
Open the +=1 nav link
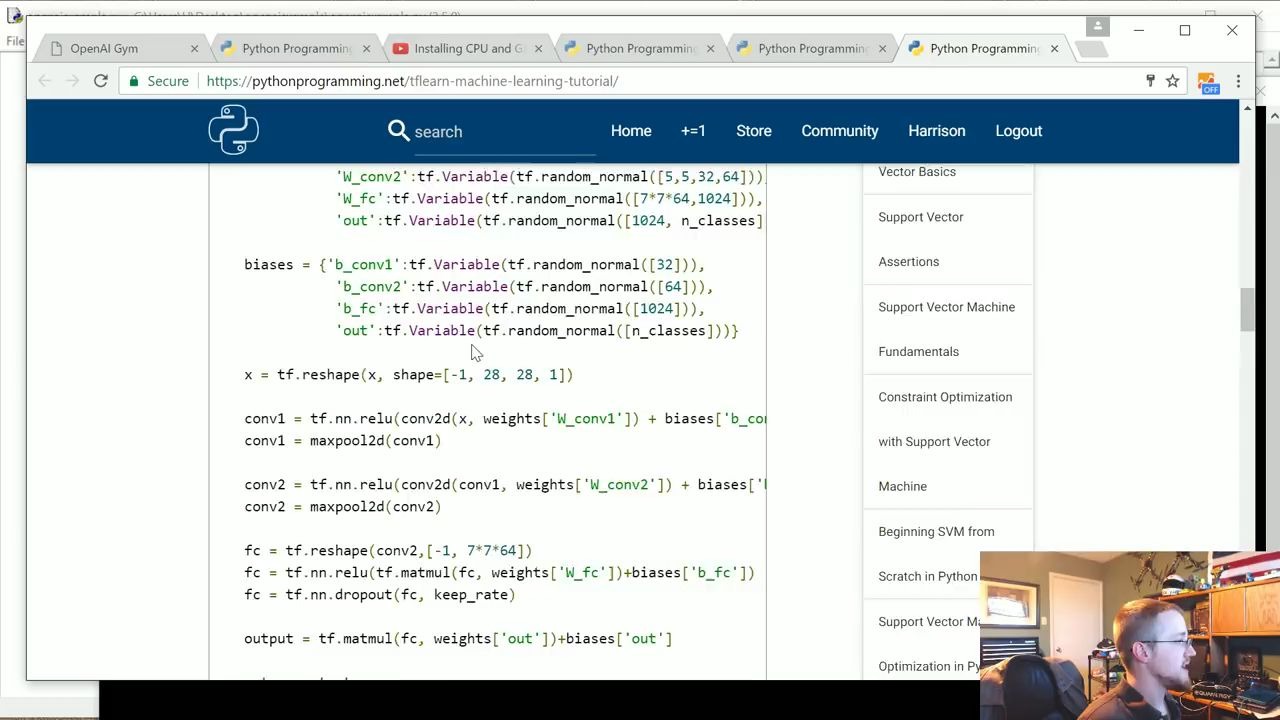tap(693, 131)
